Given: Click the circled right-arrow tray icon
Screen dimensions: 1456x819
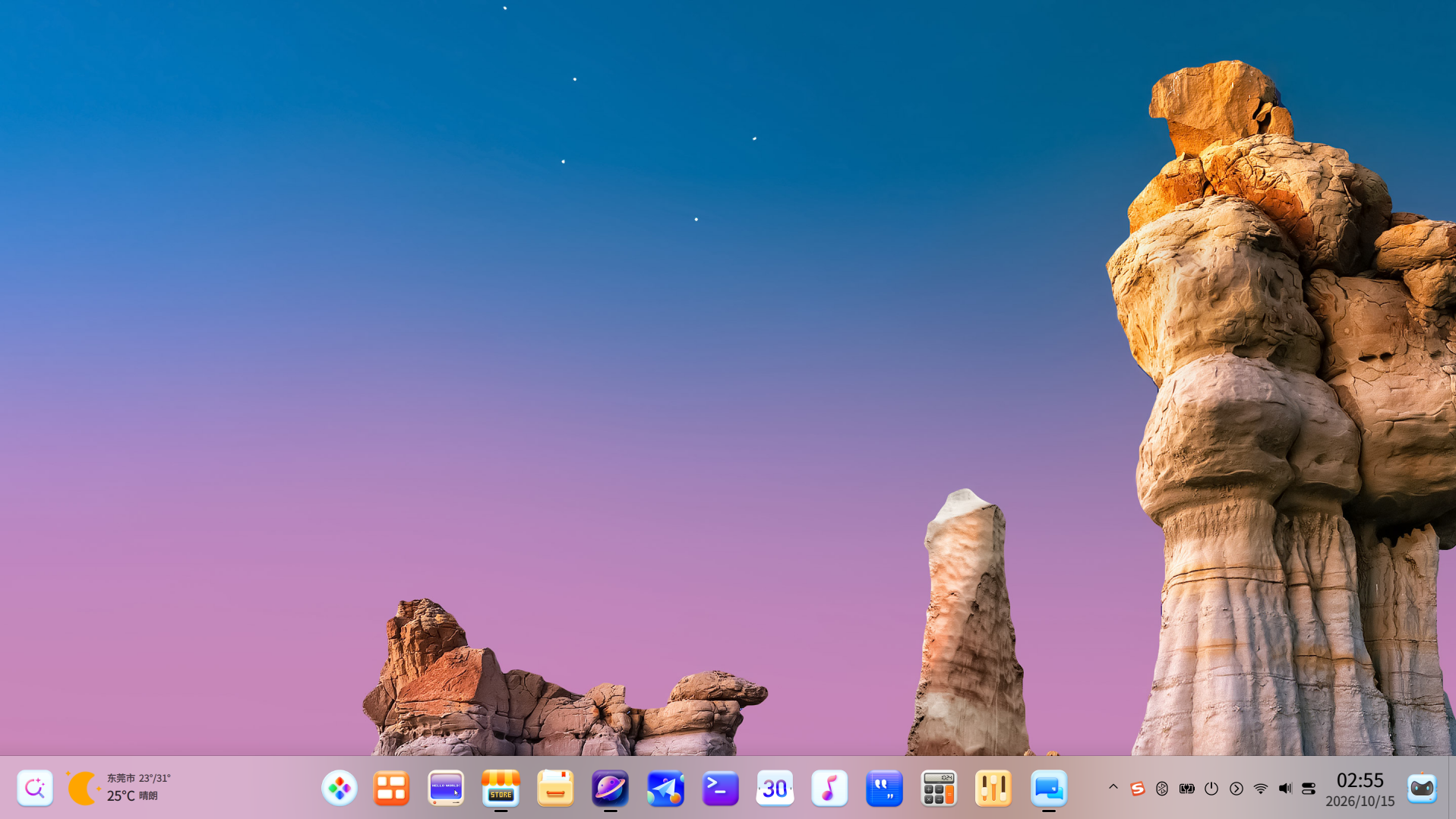Looking at the screenshot, I should pos(1236,789).
